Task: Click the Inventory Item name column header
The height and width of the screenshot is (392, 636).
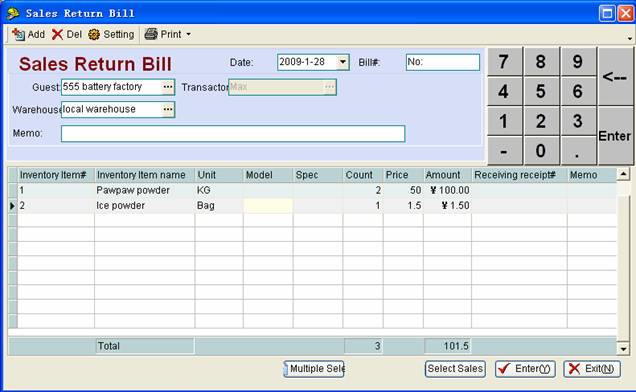Action: tap(144, 175)
